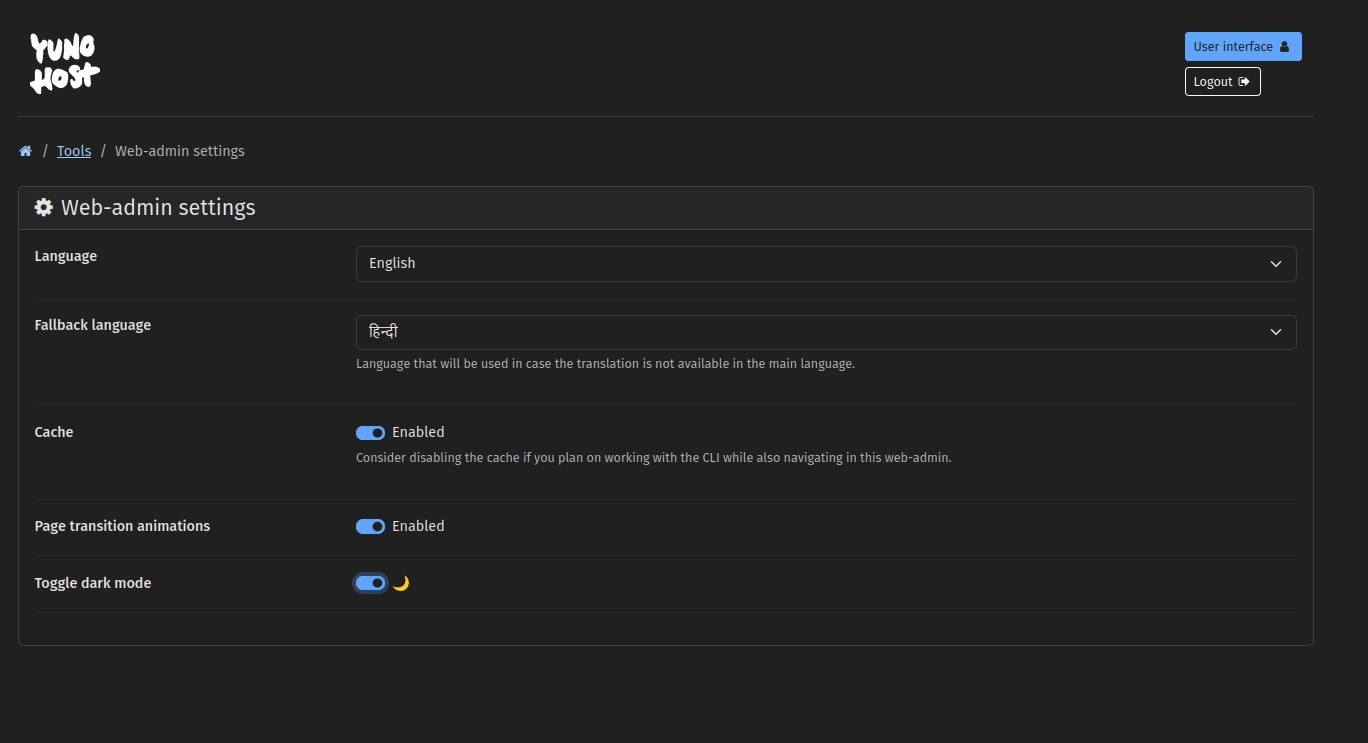Image resolution: width=1368 pixels, height=743 pixels.
Task: Click the Web-admin settings breadcrumb text
Action: (180, 151)
